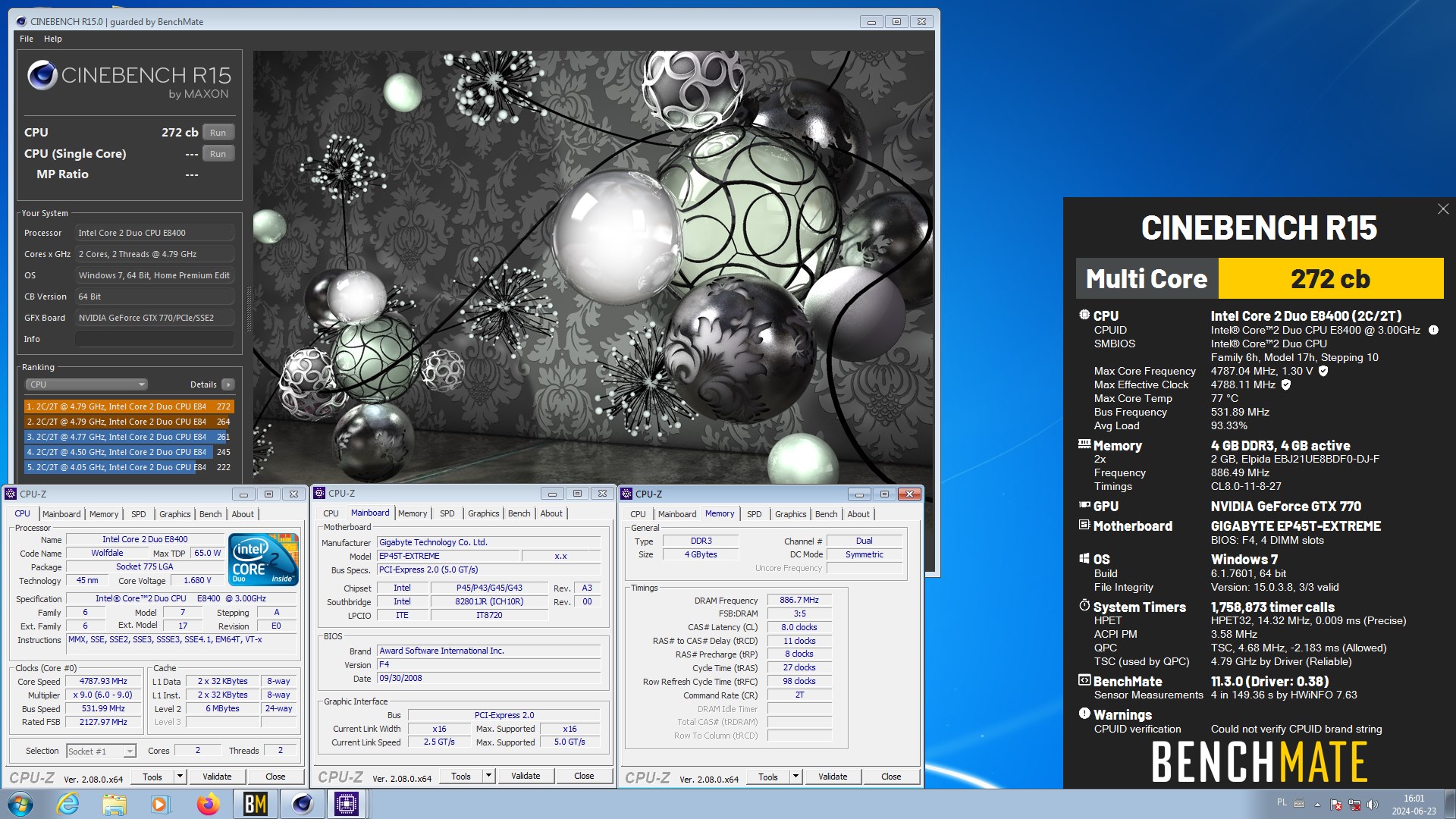Click the Cinebench R15 logo icon
Image resolution: width=1456 pixels, height=819 pixels.
pos(42,75)
